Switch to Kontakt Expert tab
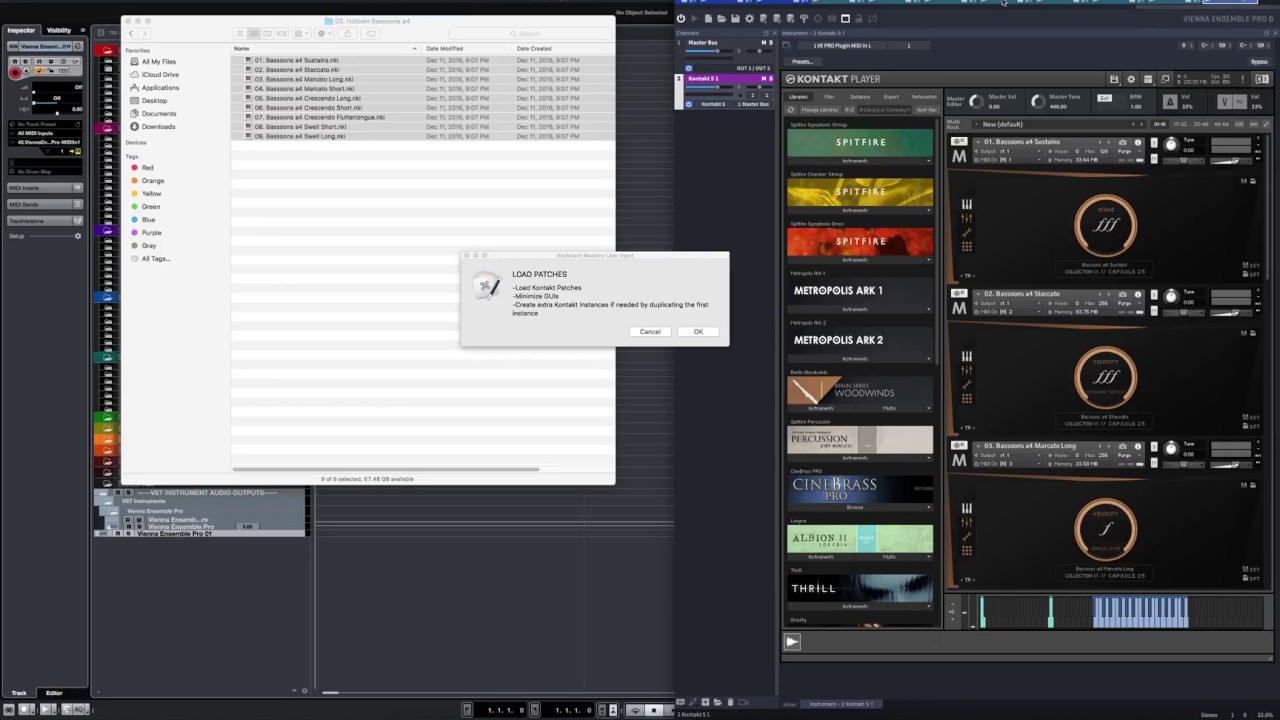Screen dimensions: 1280x720 pos(891,97)
